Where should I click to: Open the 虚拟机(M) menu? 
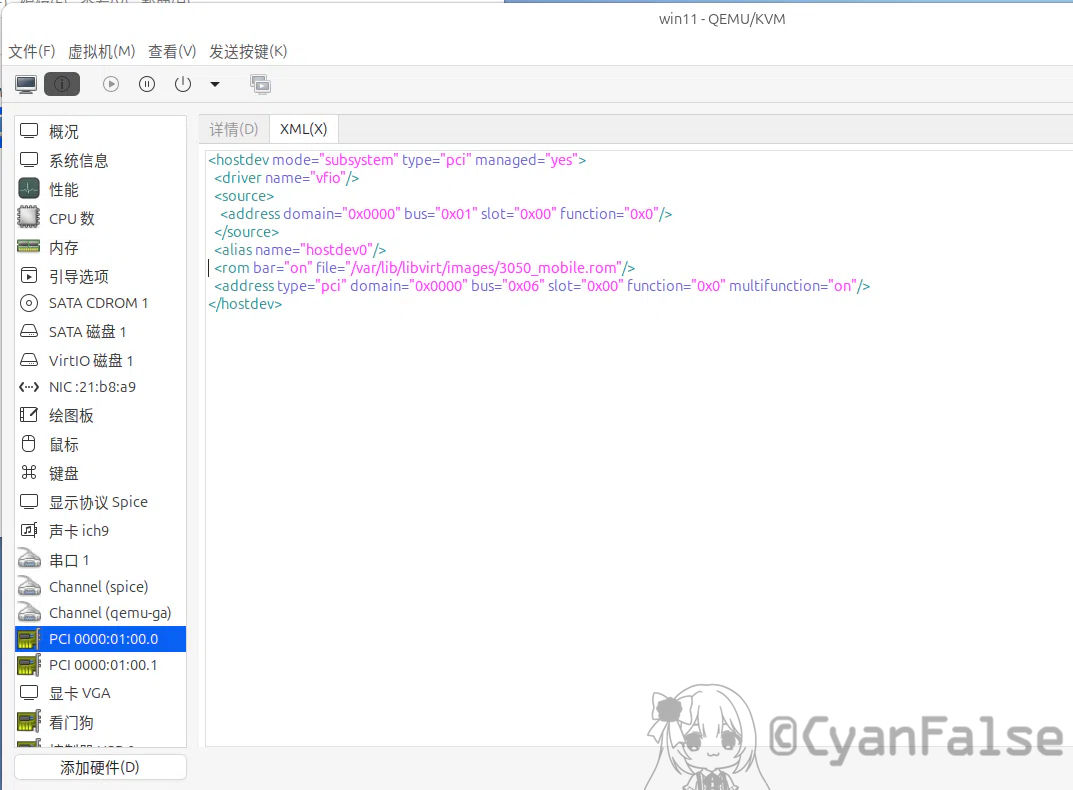click(x=101, y=51)
